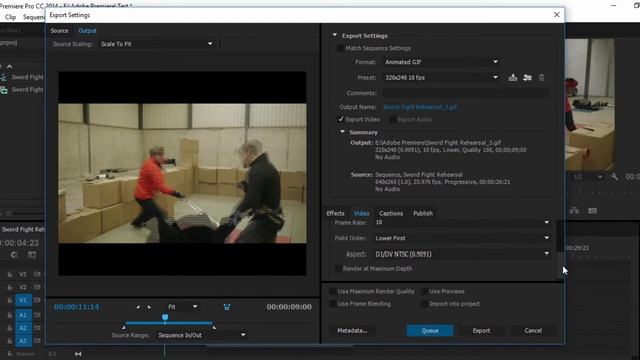Toggle sync lock for track V3

point(37,274)
